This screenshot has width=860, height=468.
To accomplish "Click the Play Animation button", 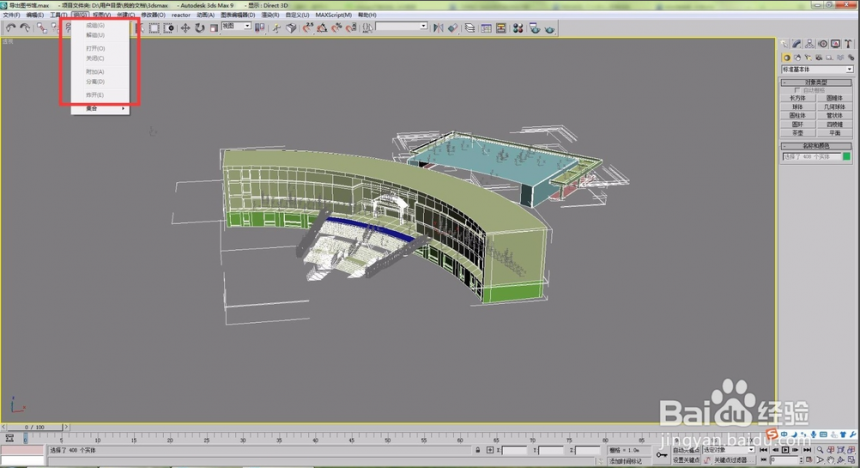I will point(785,450).
